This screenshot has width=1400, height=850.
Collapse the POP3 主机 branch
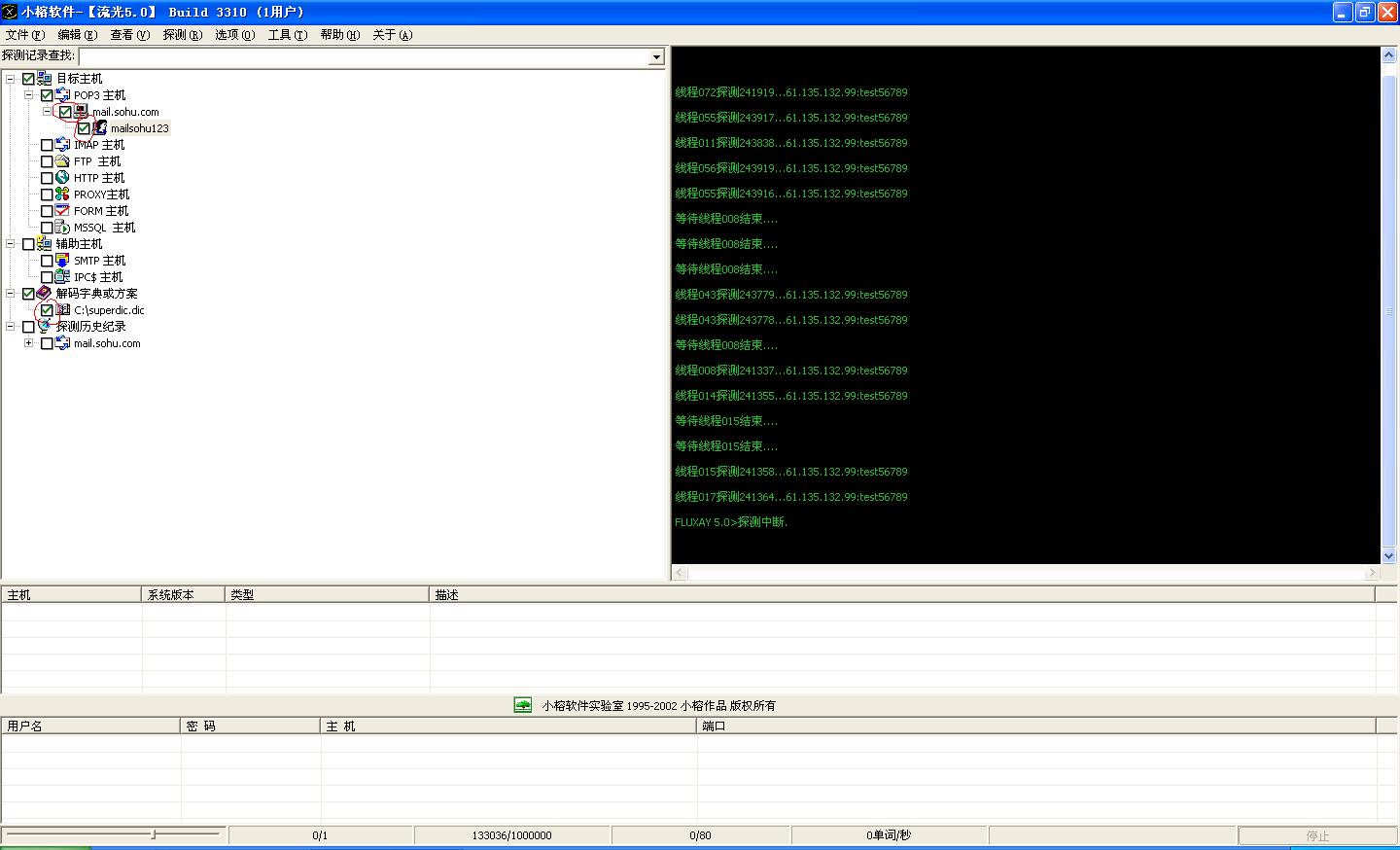click(28, 95)
